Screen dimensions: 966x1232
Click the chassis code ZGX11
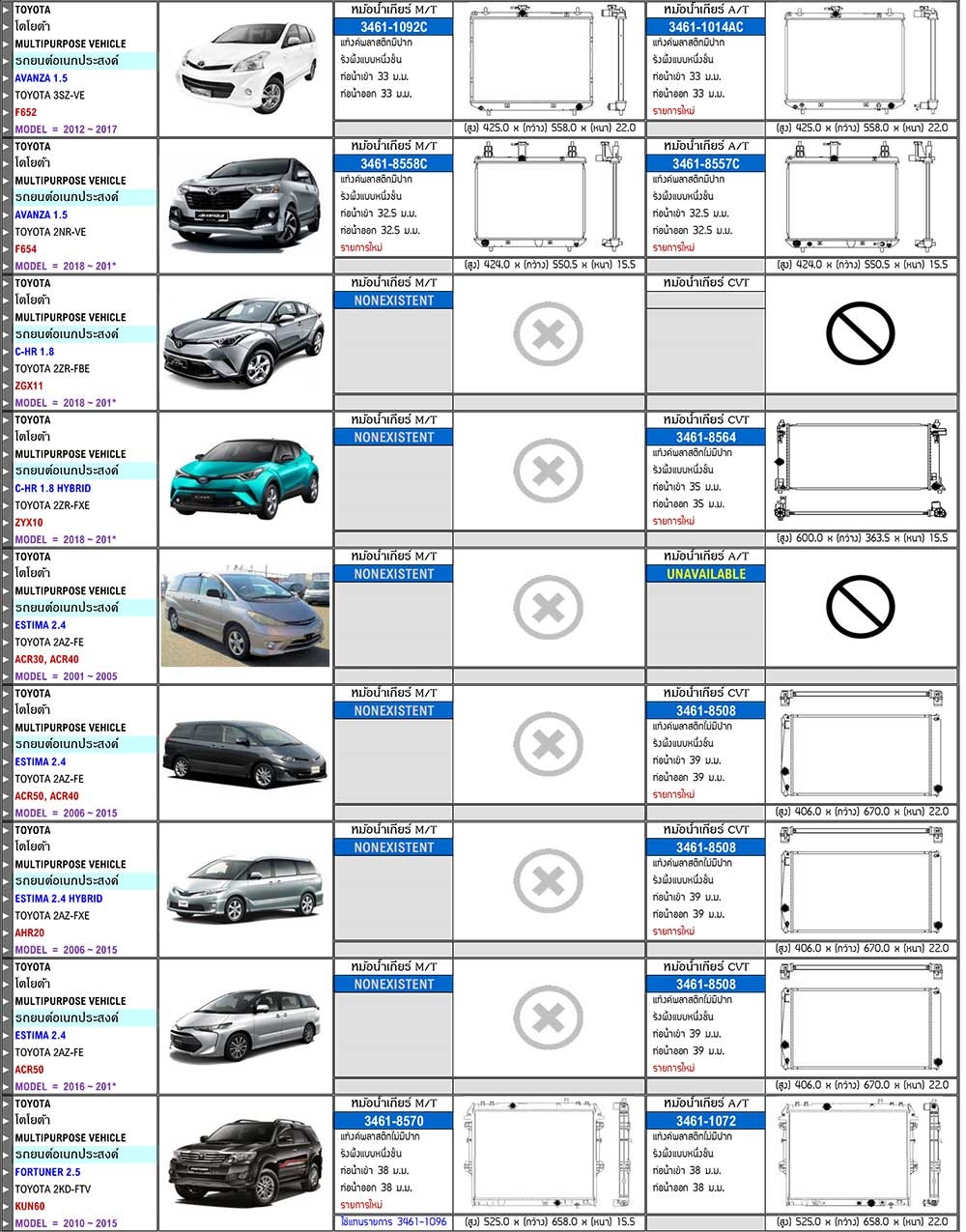click(x=29, y=386)
